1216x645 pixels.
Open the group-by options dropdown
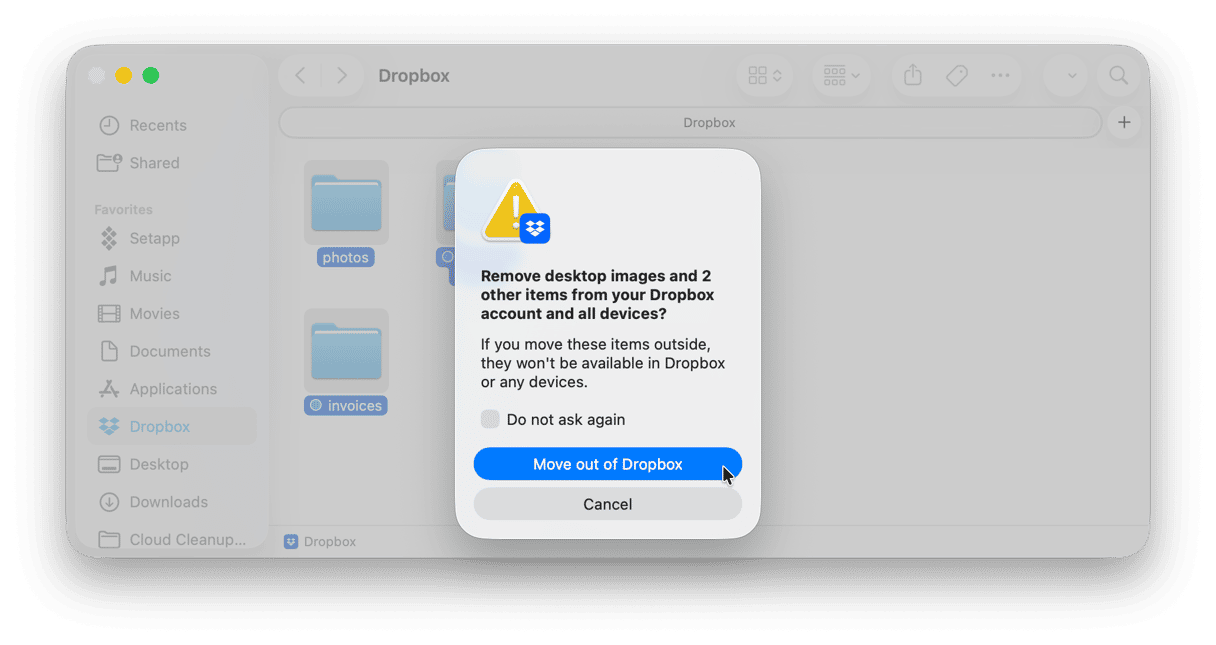(841, 76)
